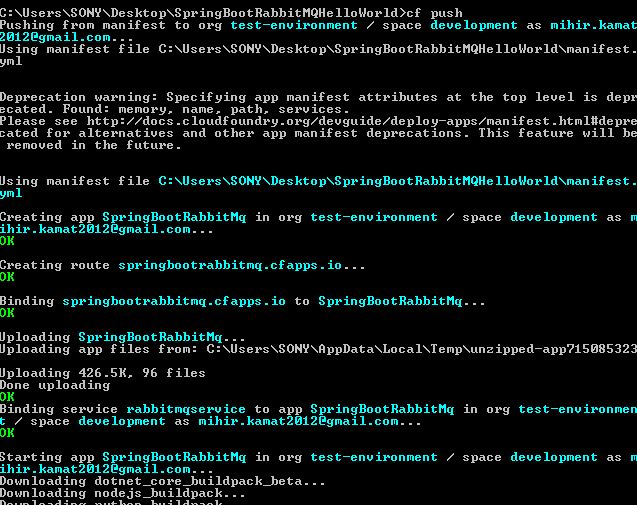This screenshot has width=637, height=505.
Task: Click 'removed in the future.' text
Action: [94, 145]
